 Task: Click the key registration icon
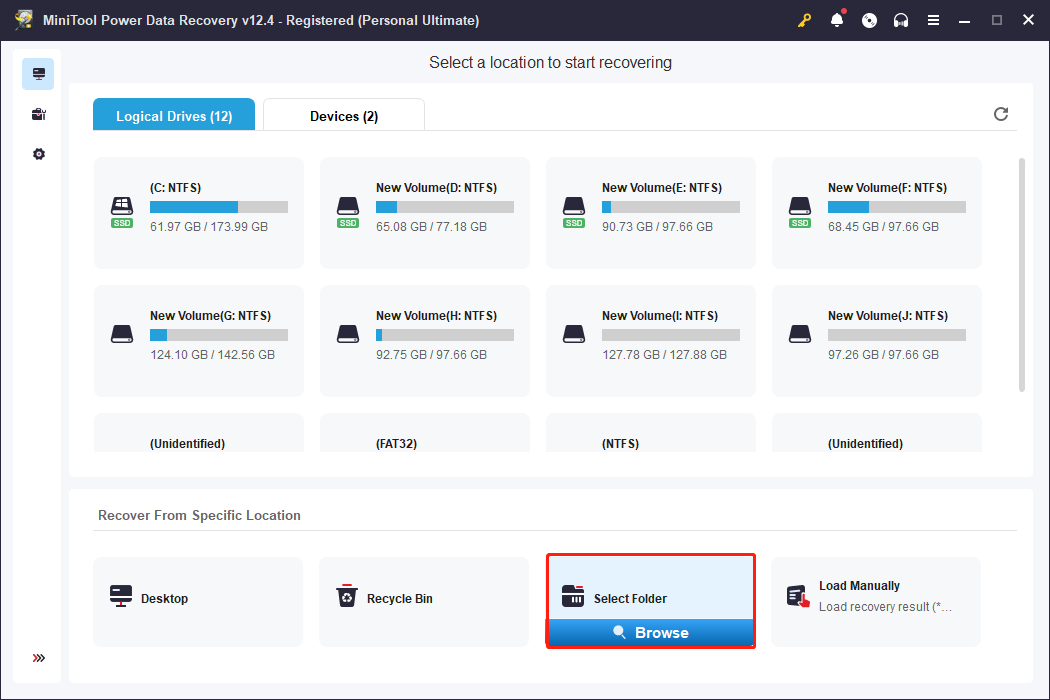pos(804,19)
